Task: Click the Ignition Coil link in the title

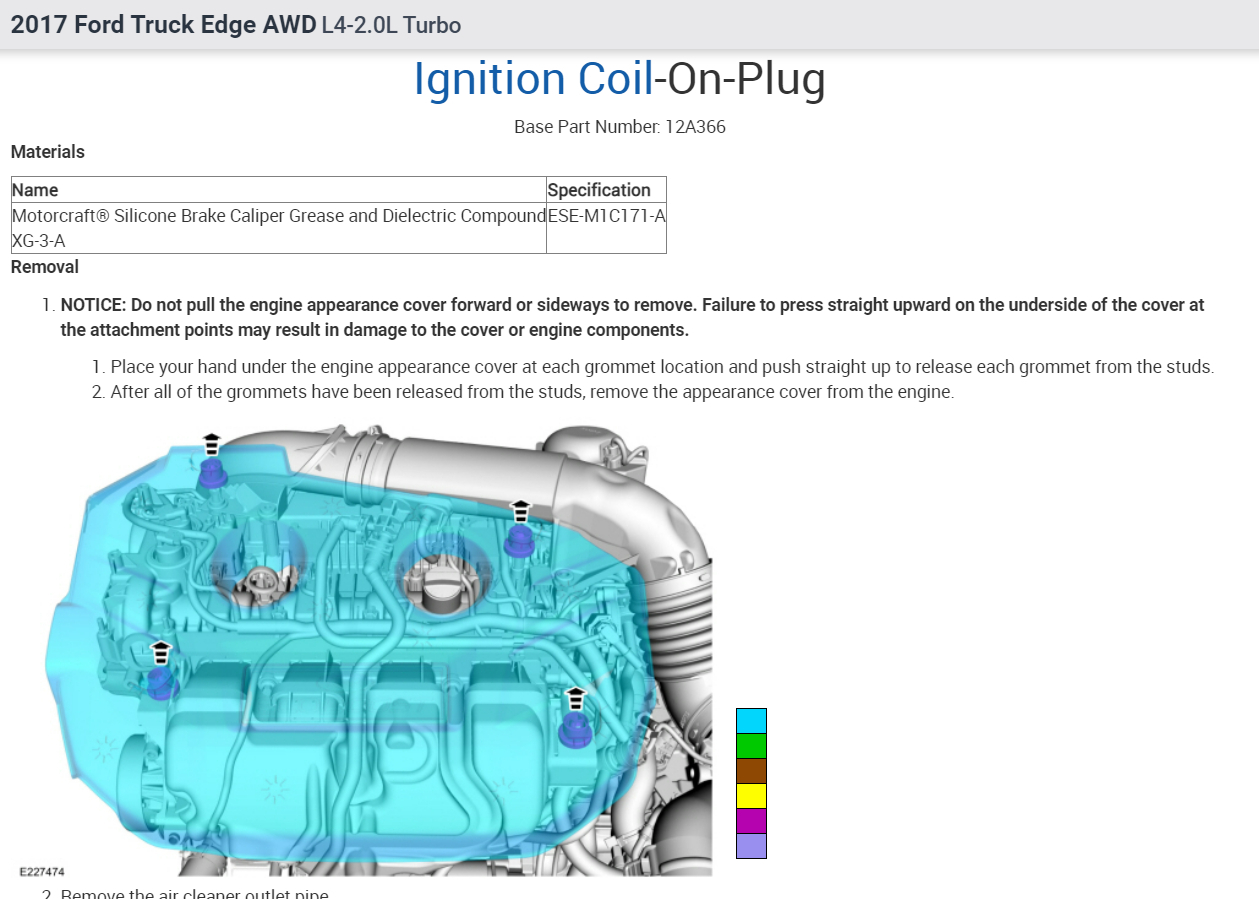Action: [533, 80]
